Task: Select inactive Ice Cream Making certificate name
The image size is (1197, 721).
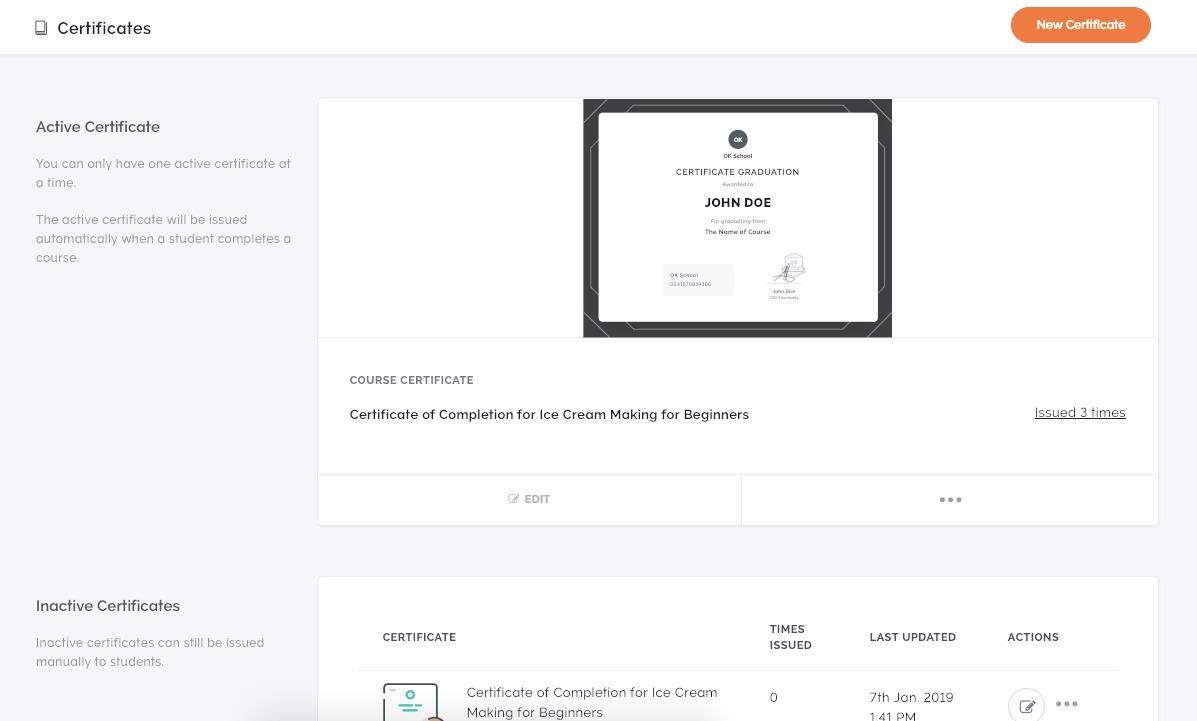Action: point(592,702)
